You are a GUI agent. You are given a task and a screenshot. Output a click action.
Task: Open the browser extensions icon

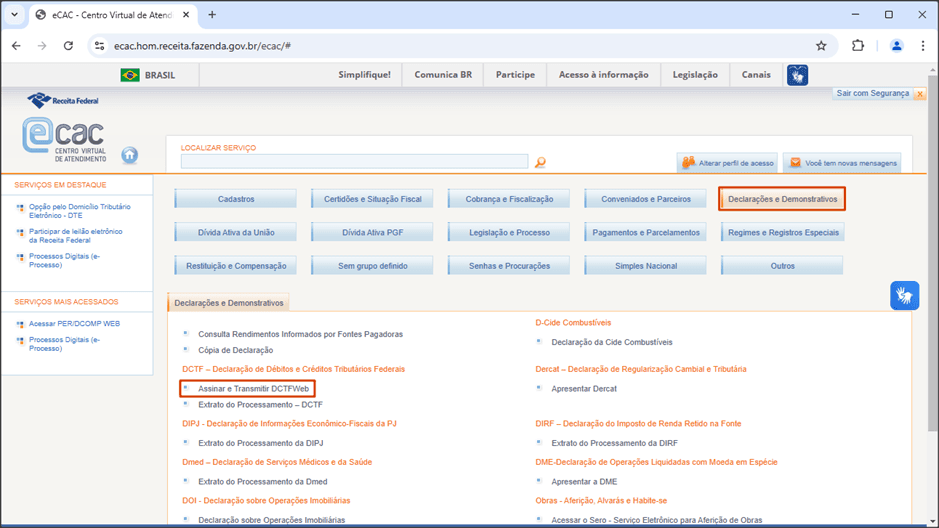coord(858,46)
